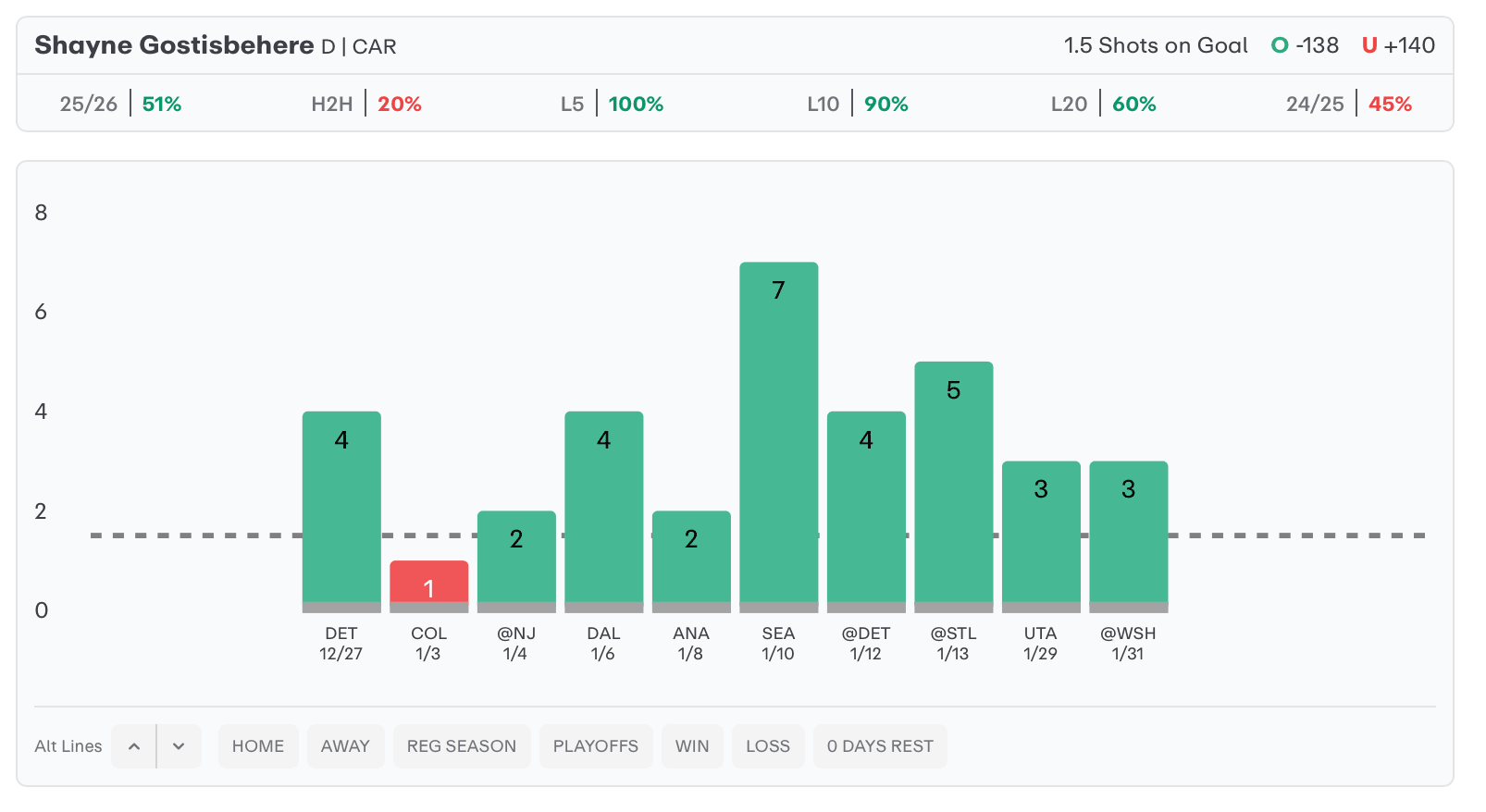Toggle the HOME games filter
This screenshot has height=812, width=1486.
click(258, 746)
